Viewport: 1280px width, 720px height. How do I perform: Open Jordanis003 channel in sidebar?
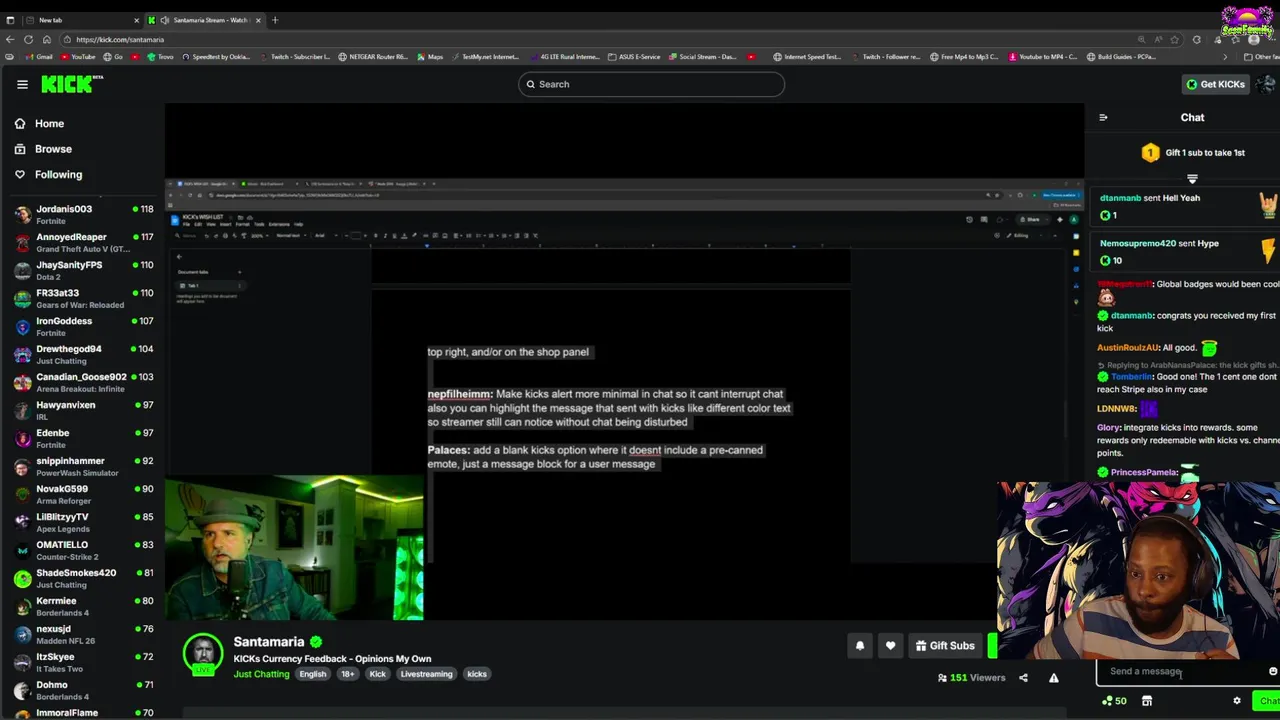pos(82,214)
